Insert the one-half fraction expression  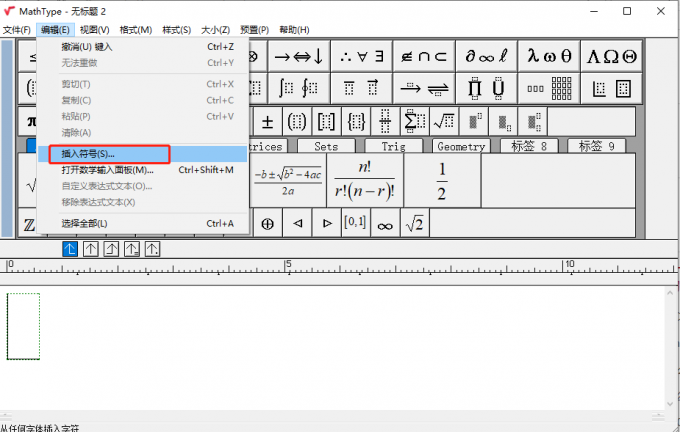point(441,180)
